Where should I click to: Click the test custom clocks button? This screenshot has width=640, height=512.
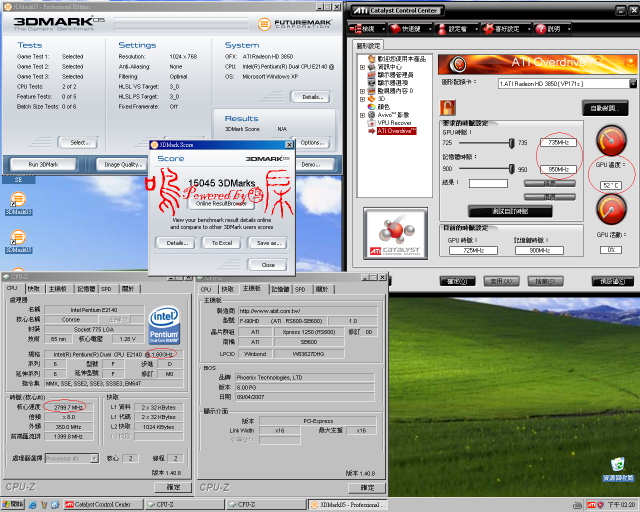click(x=510, y=211)
